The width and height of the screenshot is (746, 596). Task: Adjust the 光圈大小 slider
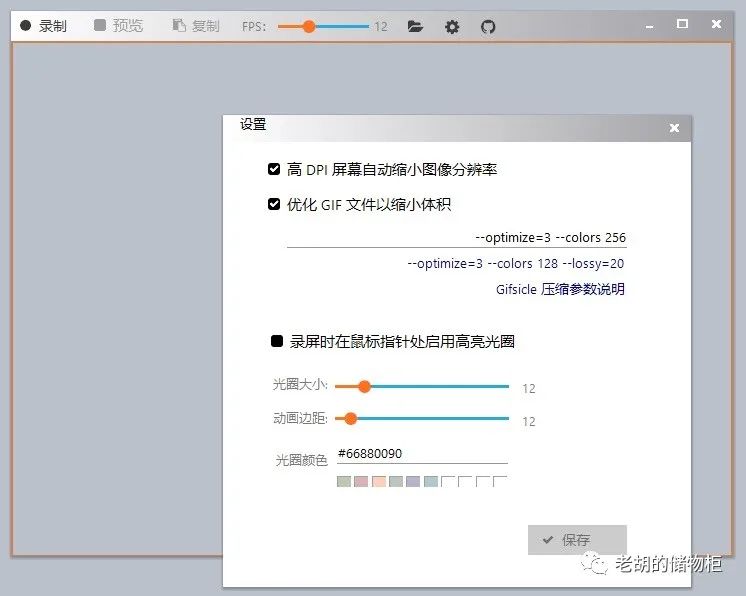tap(422, 386)
